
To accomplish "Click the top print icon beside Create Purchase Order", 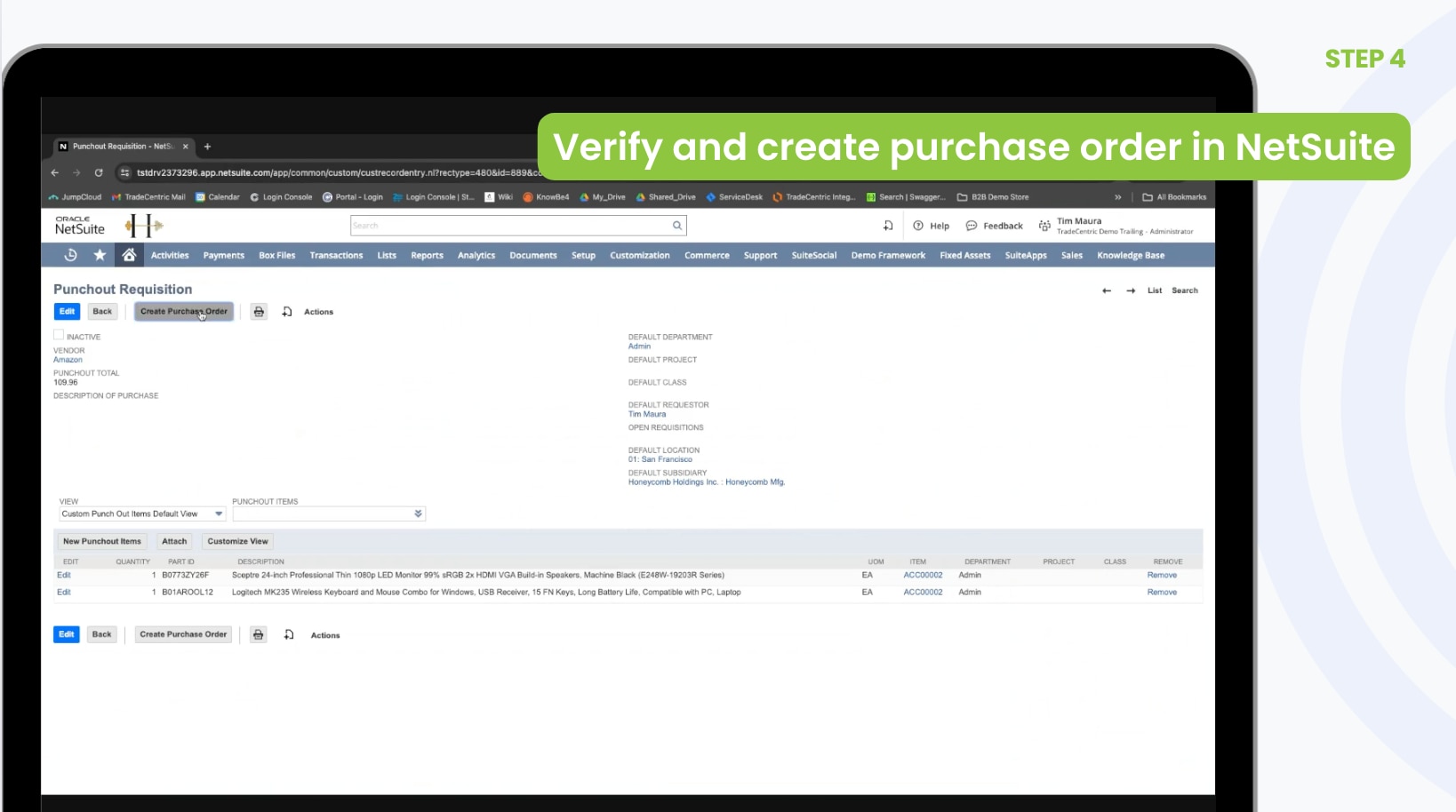I will (x=259, y=312).
